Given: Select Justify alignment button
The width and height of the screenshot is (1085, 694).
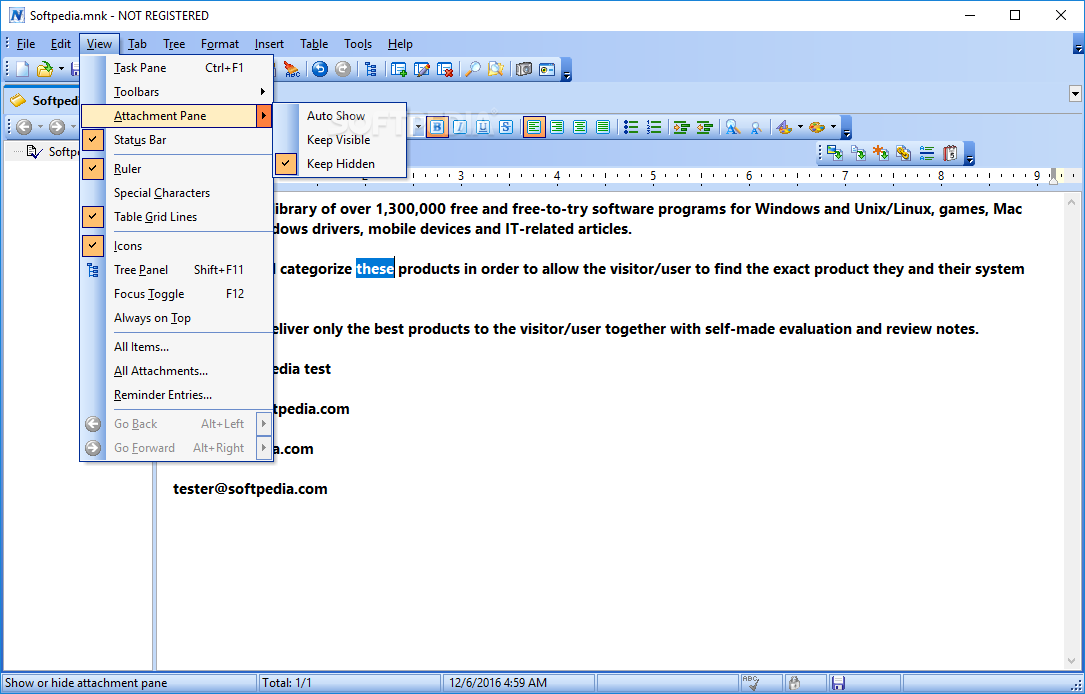Looking at the screenshot, I should [x=603, y=127].
